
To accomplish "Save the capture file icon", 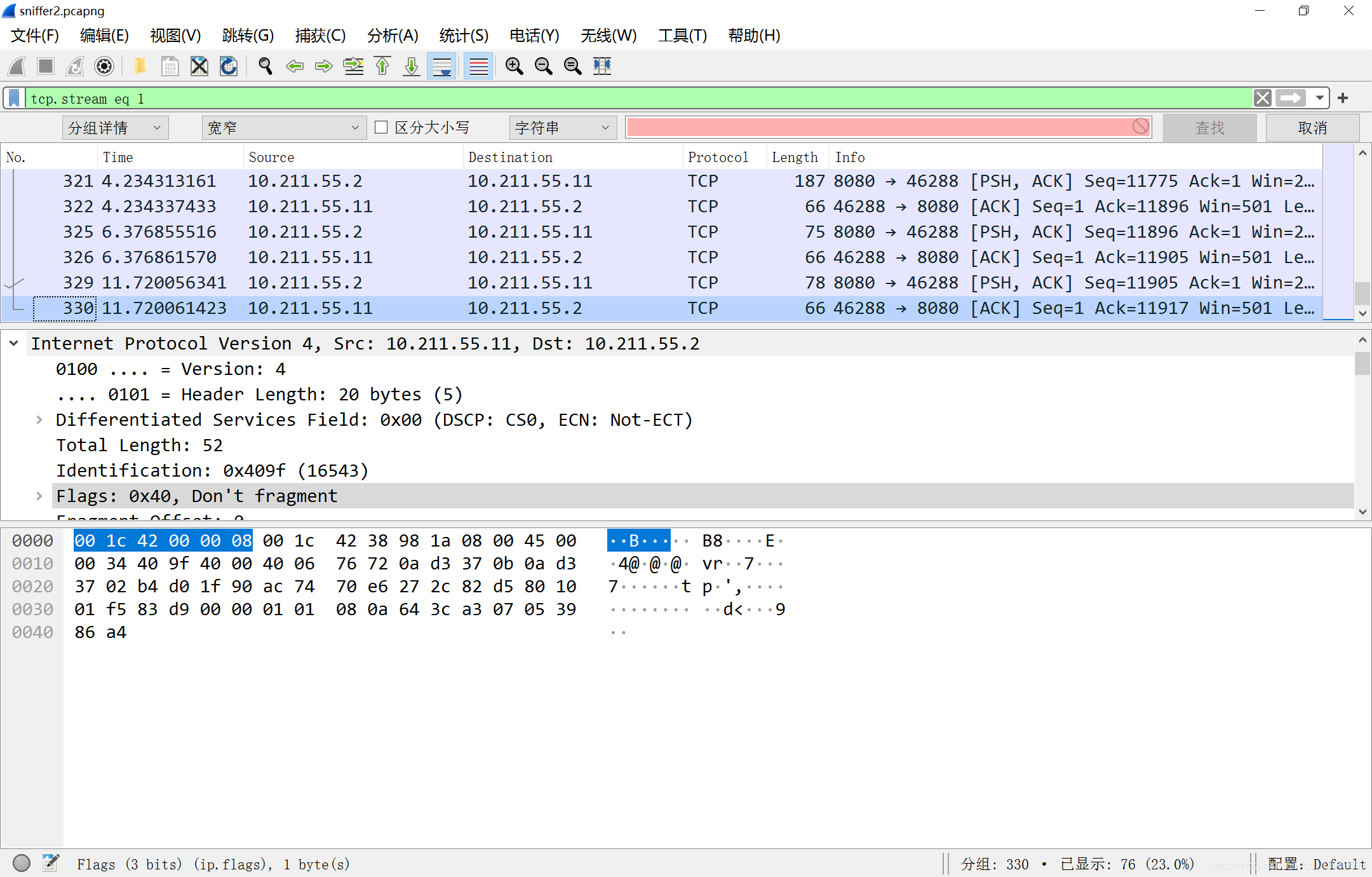I will pyautogui.click(x=170, y=66).
